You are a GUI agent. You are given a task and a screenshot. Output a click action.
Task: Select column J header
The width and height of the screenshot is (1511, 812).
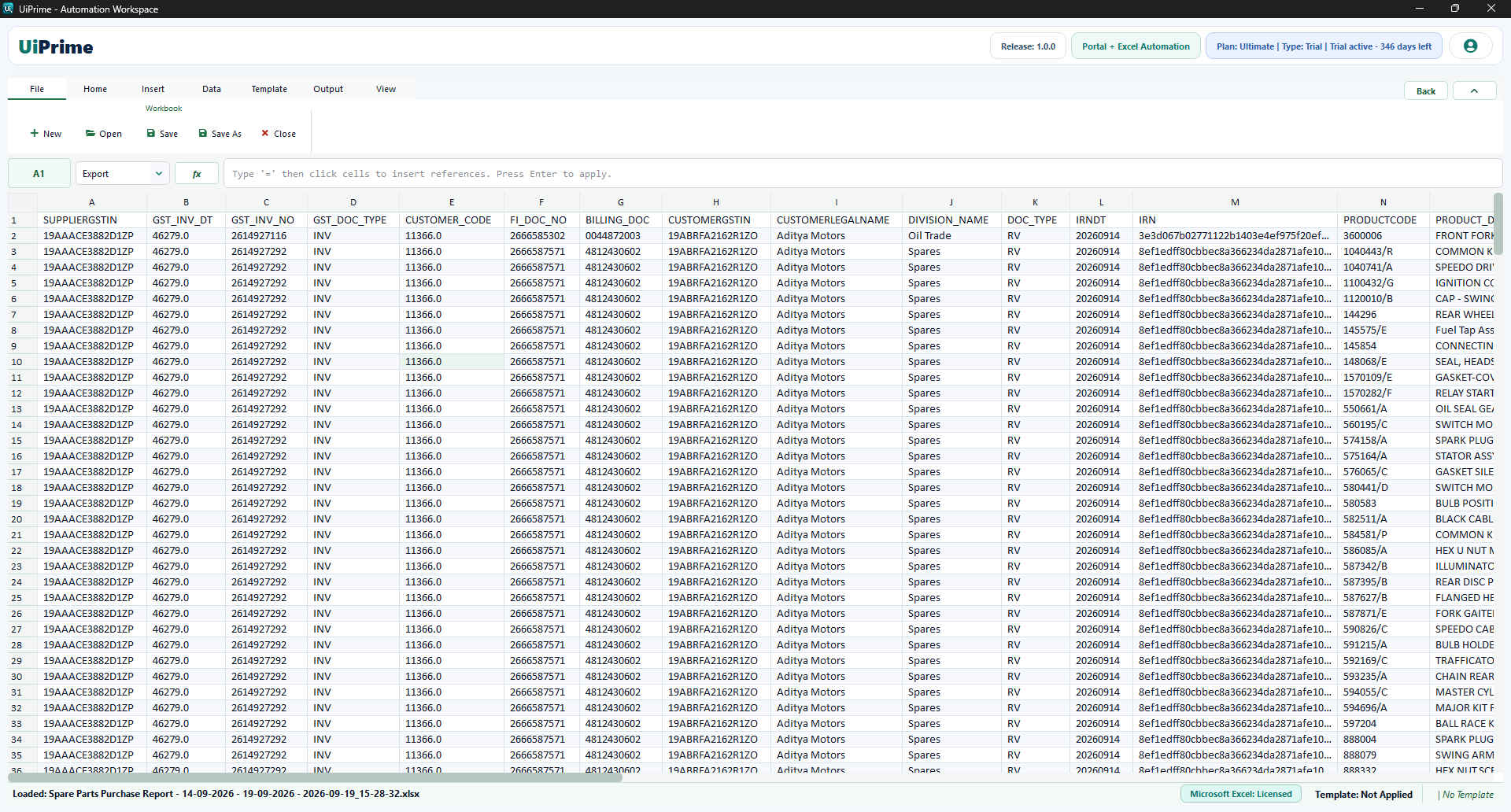(x=951, y=202)
